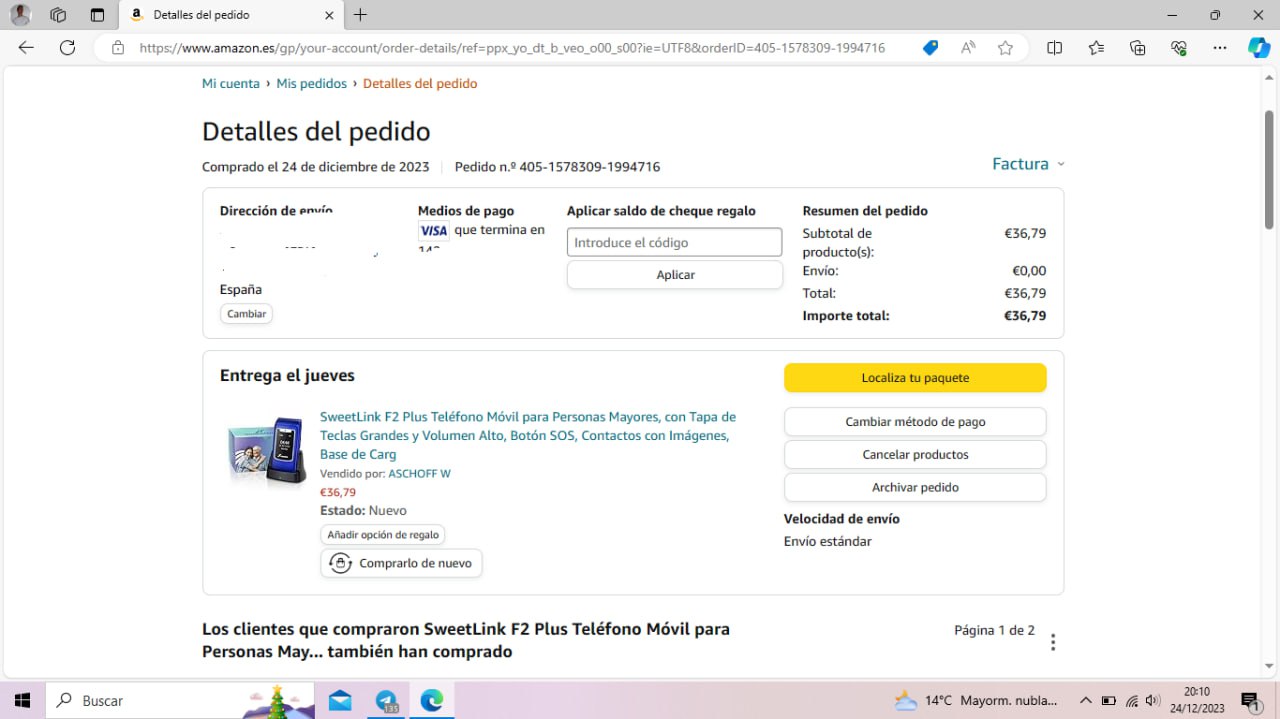Show hidden system tray icons
The width and height of the screenshot is (1280, 719).
pos(1084,700)
